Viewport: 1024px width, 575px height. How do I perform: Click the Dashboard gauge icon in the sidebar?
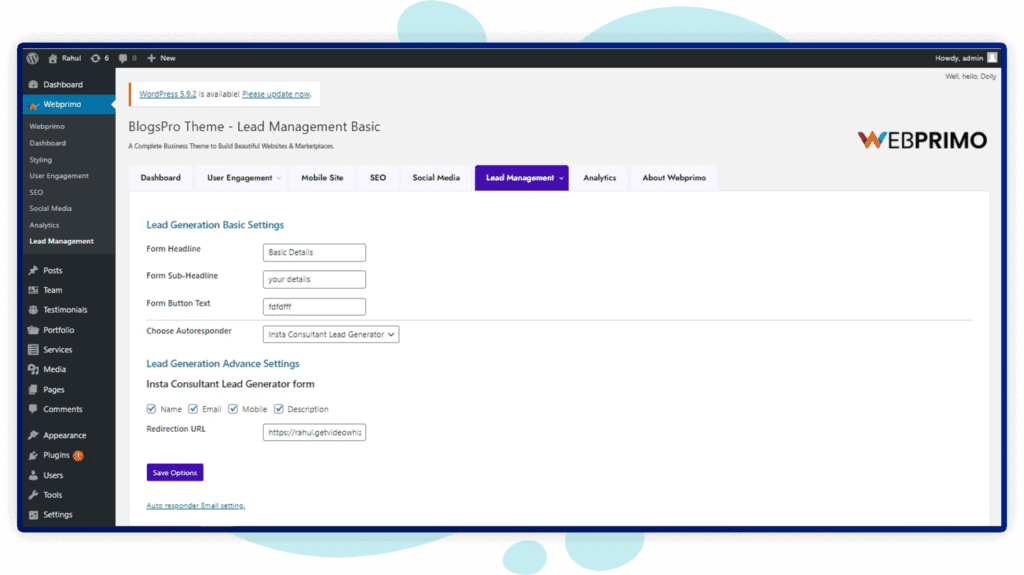33,84
